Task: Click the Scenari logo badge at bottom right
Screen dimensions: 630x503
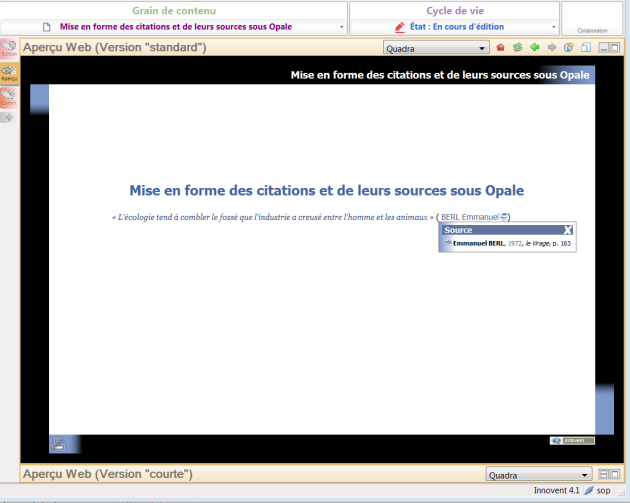Action: (x=572, y=441)
